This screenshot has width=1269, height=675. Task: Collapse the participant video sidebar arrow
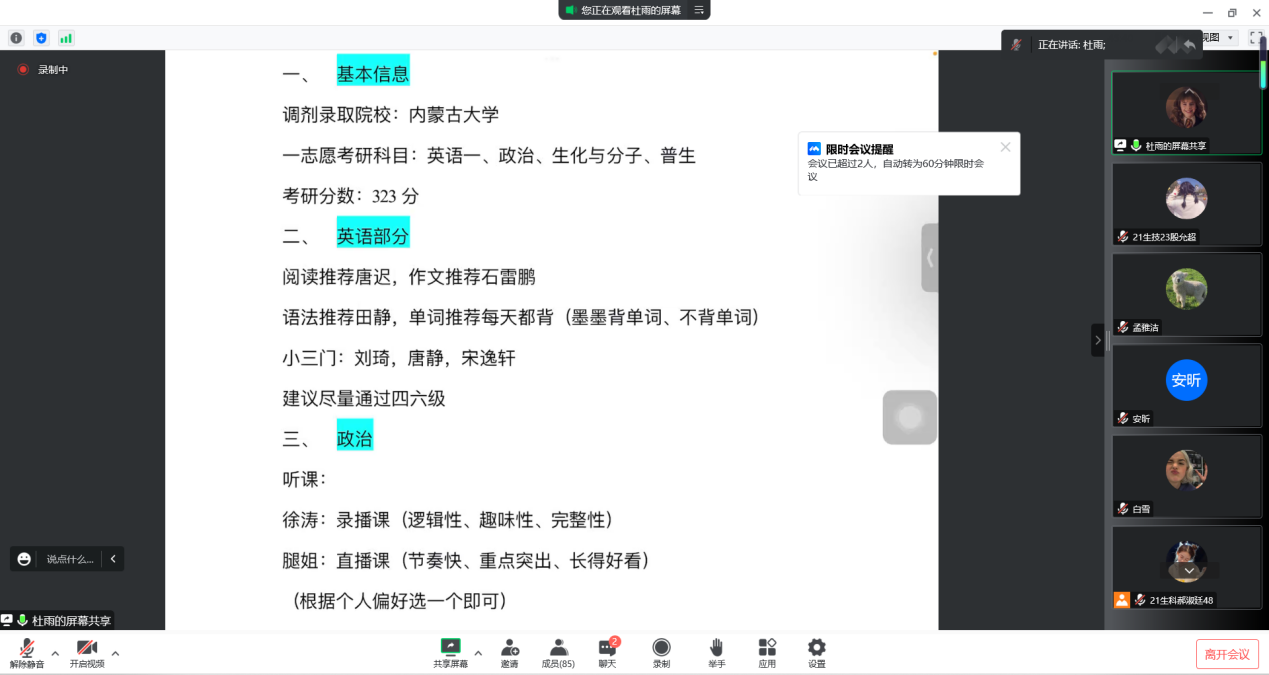(1097, 340)
